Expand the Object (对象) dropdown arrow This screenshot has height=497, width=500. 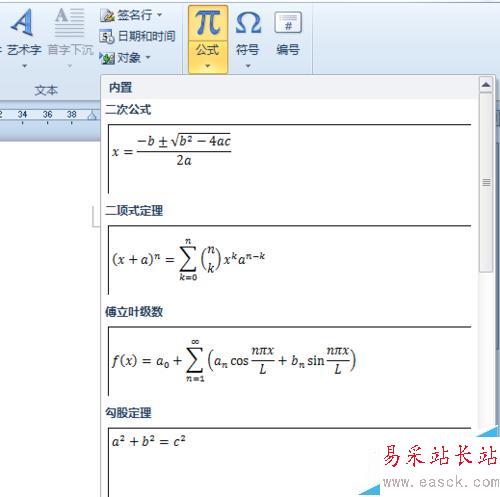click(x=148, y=58)
